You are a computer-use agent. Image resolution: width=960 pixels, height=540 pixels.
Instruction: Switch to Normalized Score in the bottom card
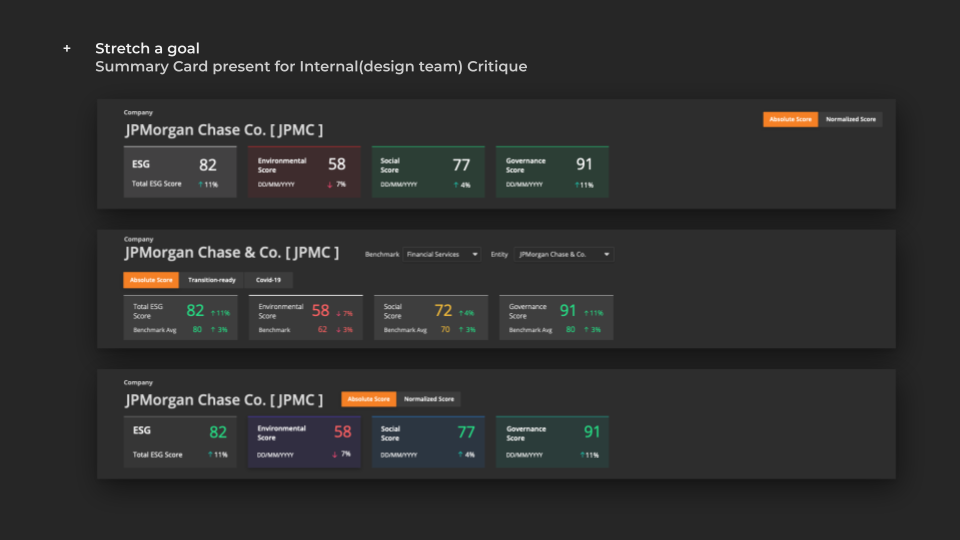(x=429, y=399)
